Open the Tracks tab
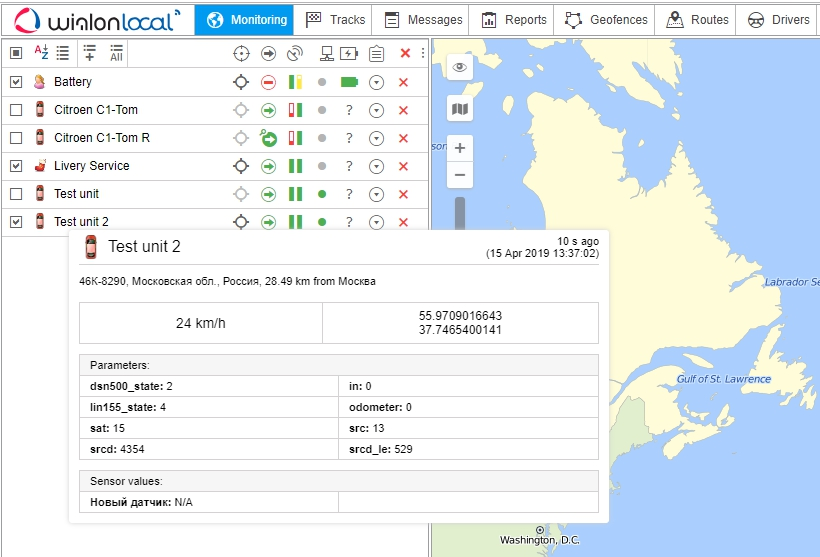The image size is (820, 557). coord(335,19)
